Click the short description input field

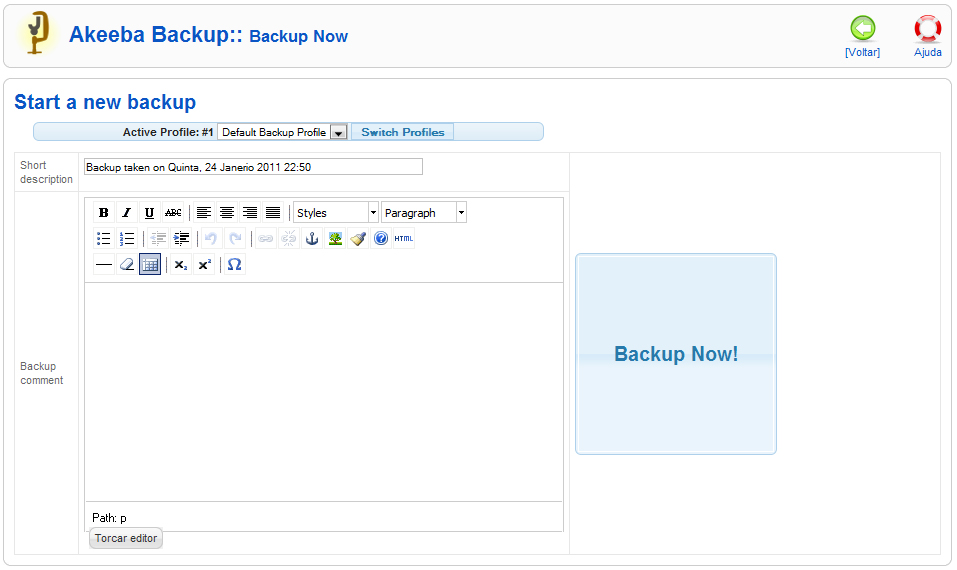(x=253, y=167)
